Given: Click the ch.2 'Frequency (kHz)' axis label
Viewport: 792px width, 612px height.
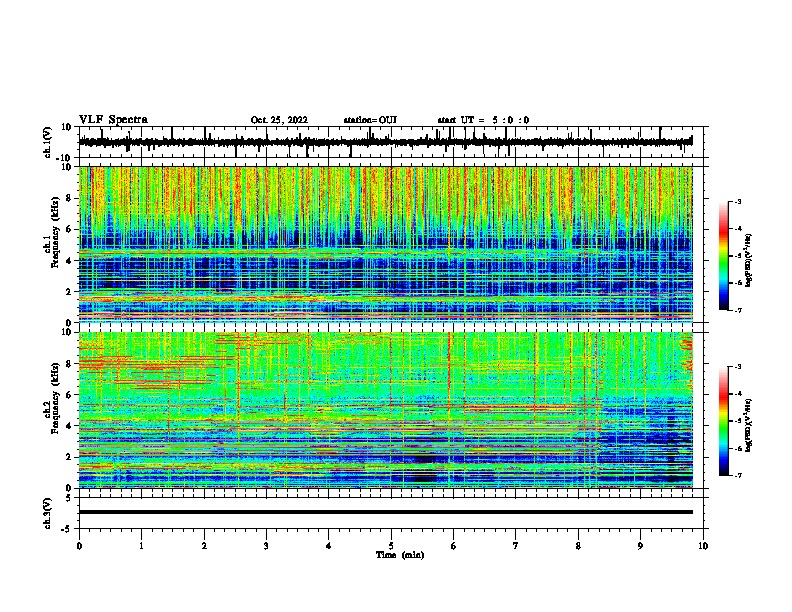Looking at the screenshot, I should pyautogui.click(x=55, y=398).
